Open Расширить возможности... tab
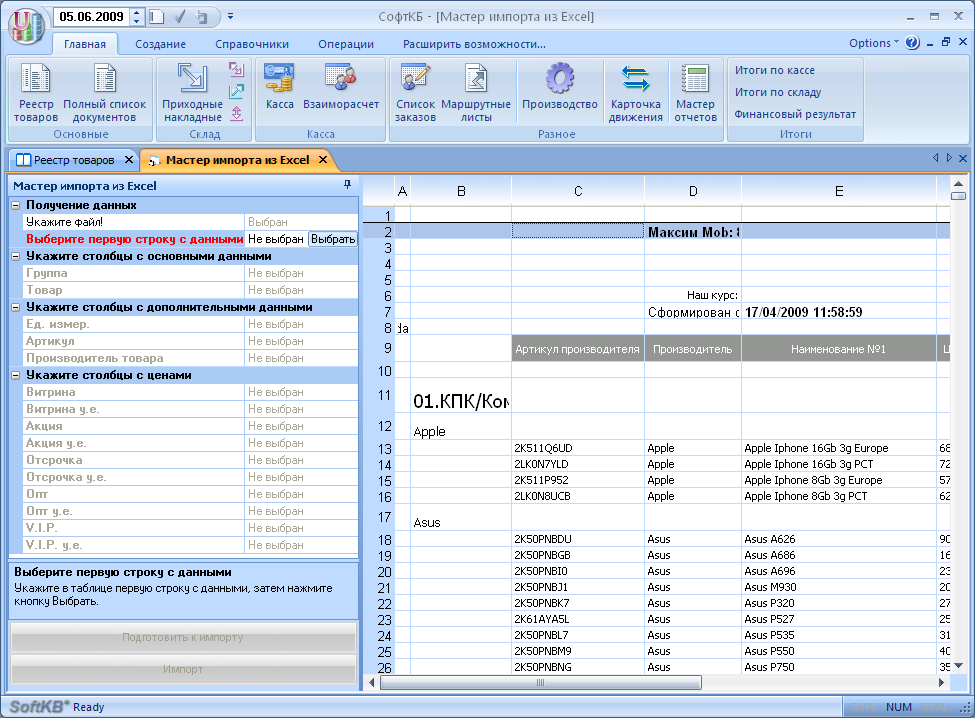Image resolution: width=975 pixels, height=718 pixels. (x=474, y=44)
